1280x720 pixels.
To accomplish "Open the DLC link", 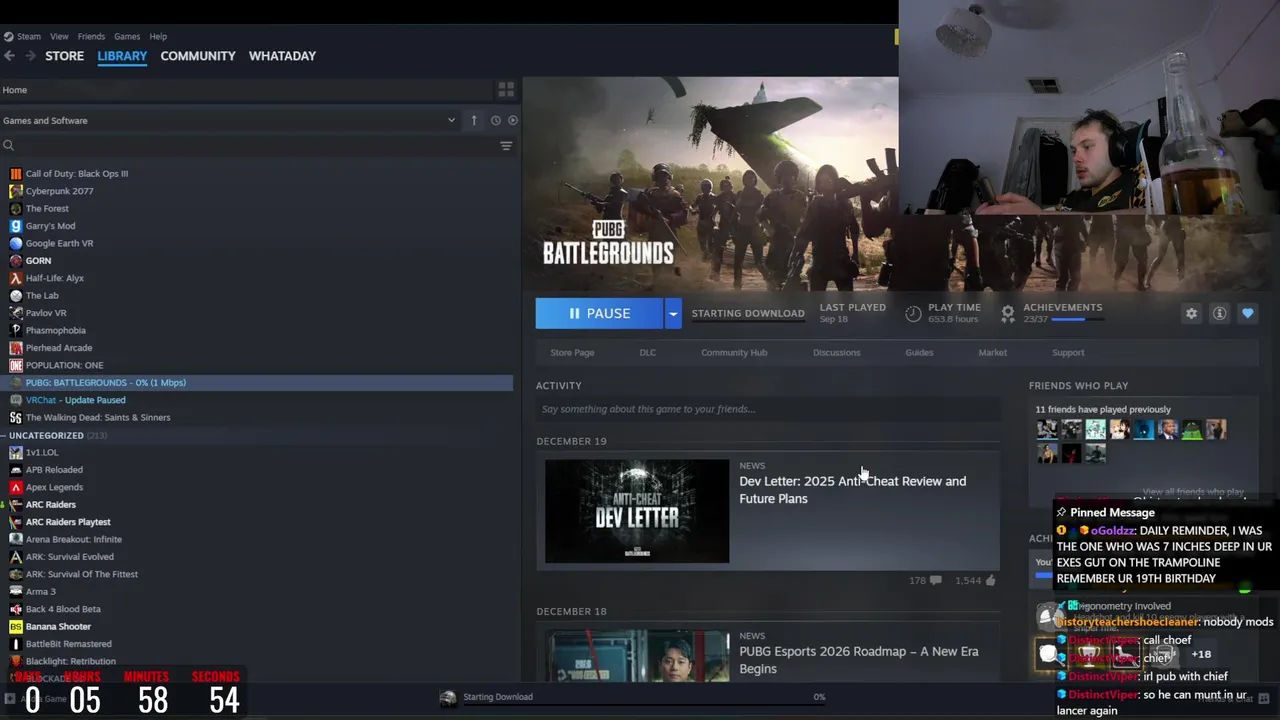I will 648,352.
